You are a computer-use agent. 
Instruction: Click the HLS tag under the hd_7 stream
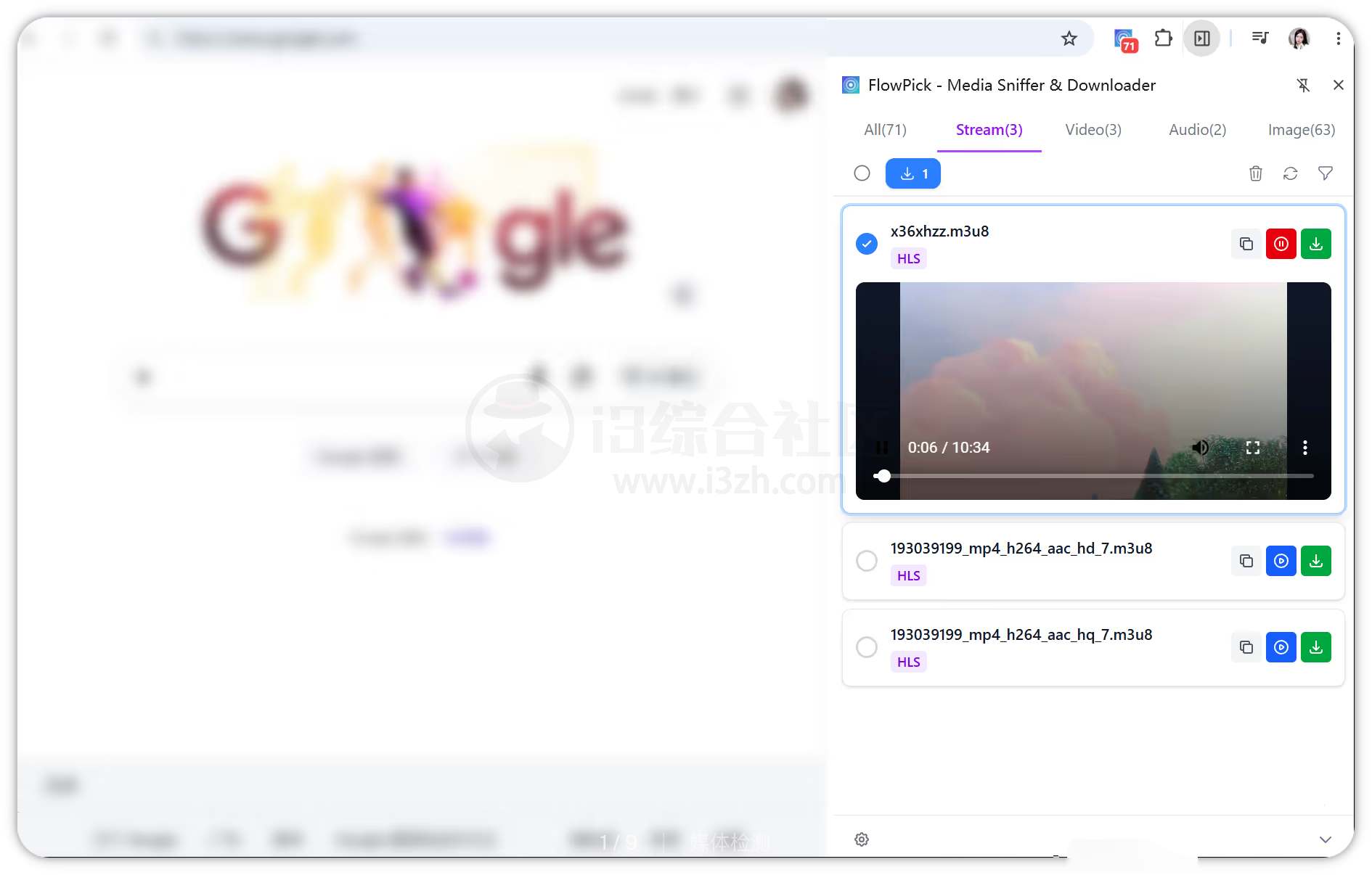point(908,576)
